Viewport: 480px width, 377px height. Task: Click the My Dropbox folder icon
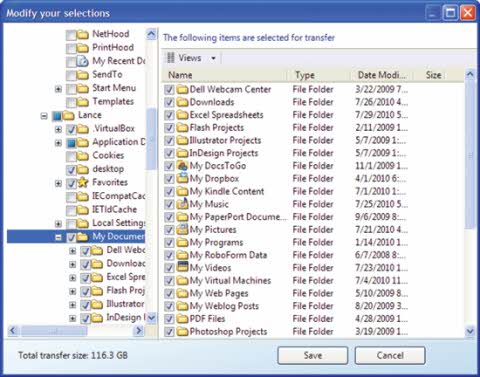pos(182,178)
